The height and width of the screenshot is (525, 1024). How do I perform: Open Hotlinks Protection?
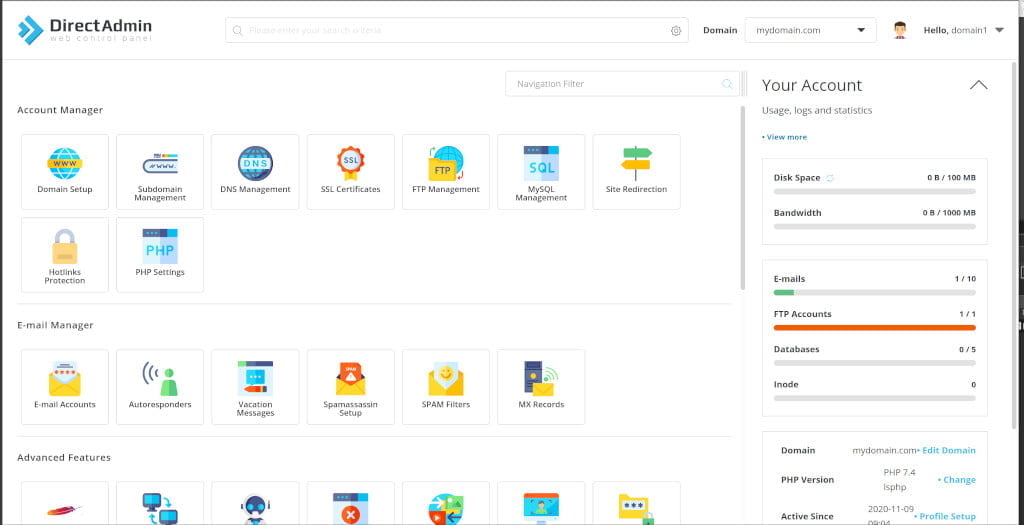click(x=65, y=255)
